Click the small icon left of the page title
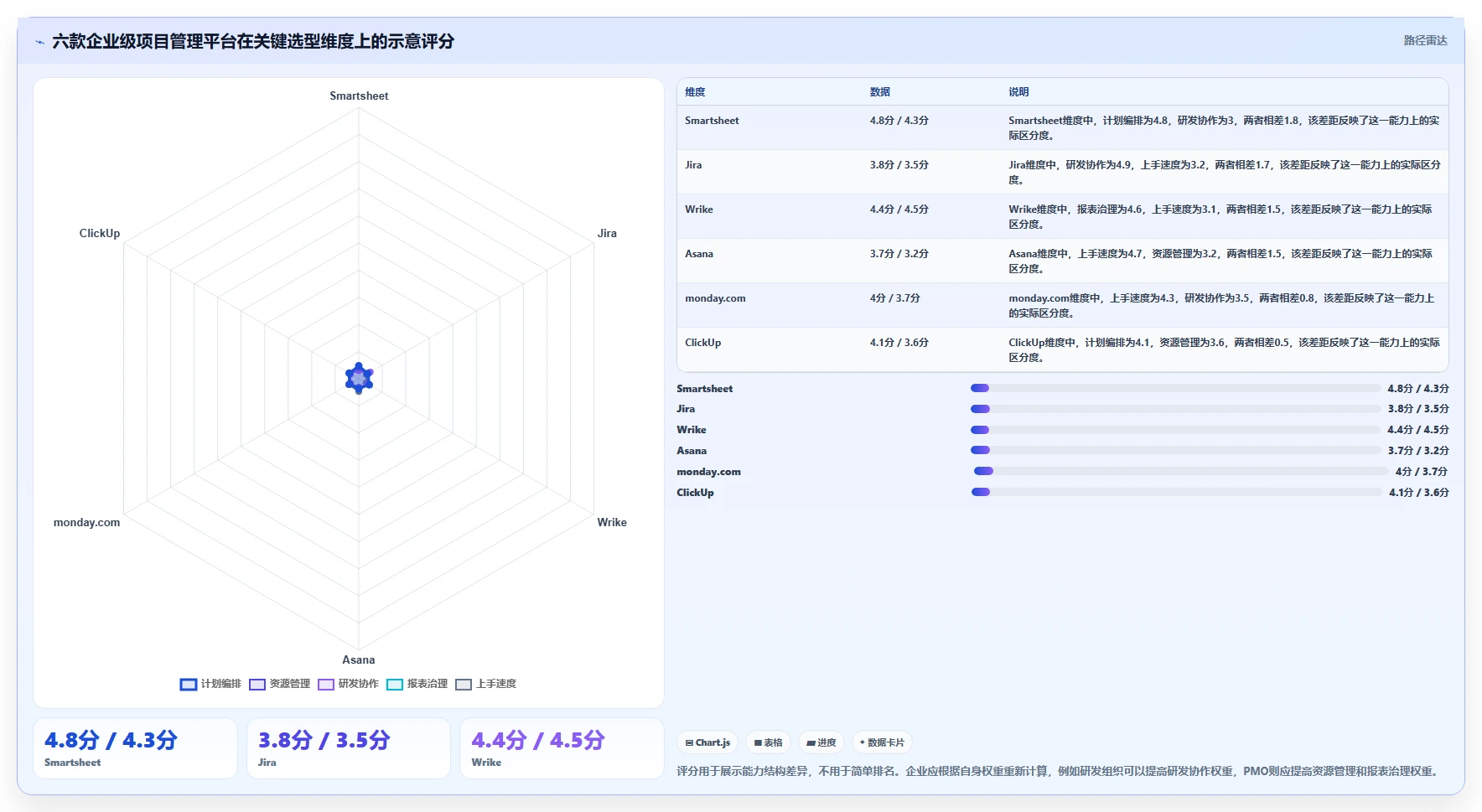Viewport: 1482px width, 812px height. (39, 42)
